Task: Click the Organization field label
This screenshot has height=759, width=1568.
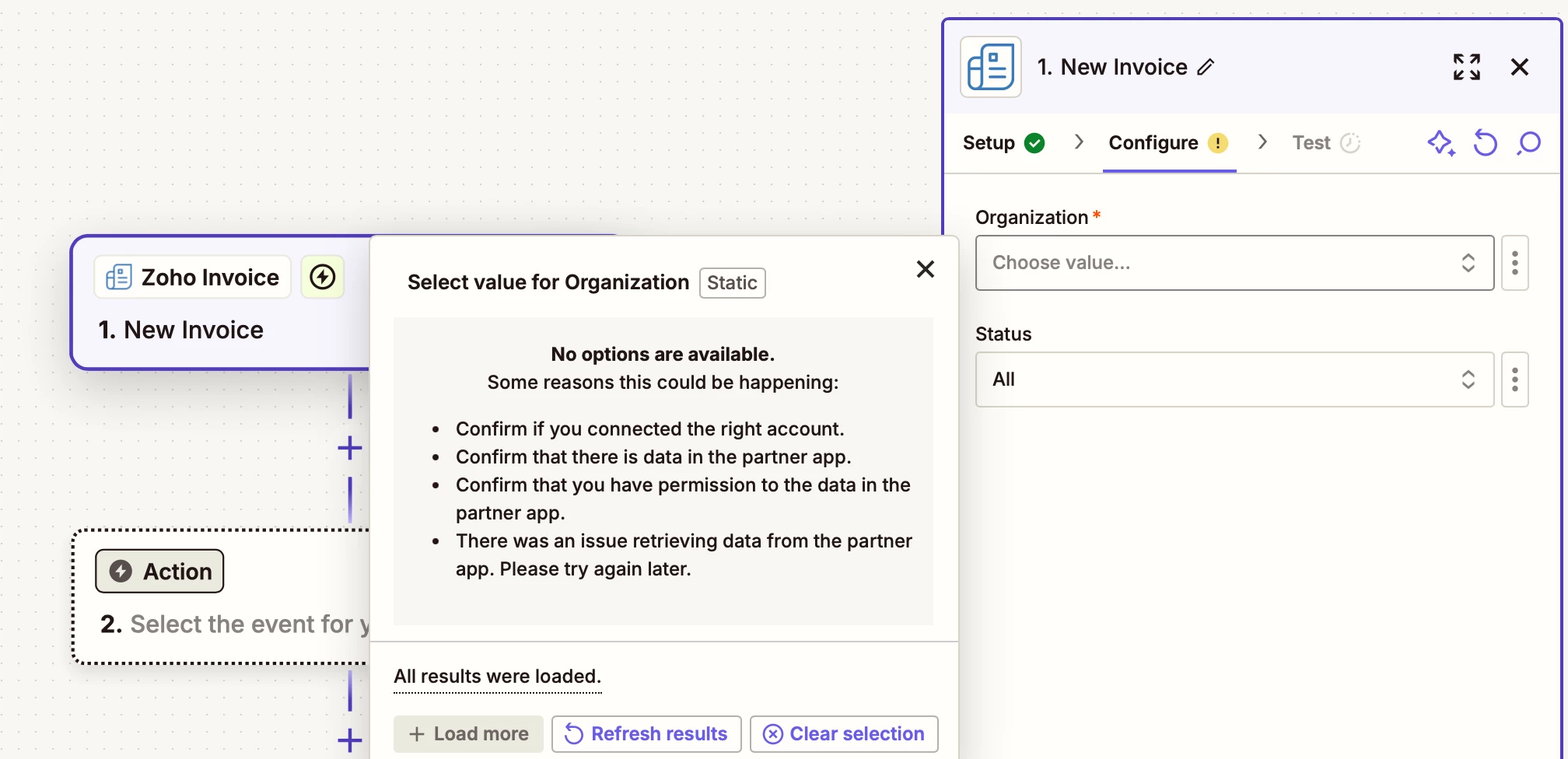Action: click(x=1031, y=218)
